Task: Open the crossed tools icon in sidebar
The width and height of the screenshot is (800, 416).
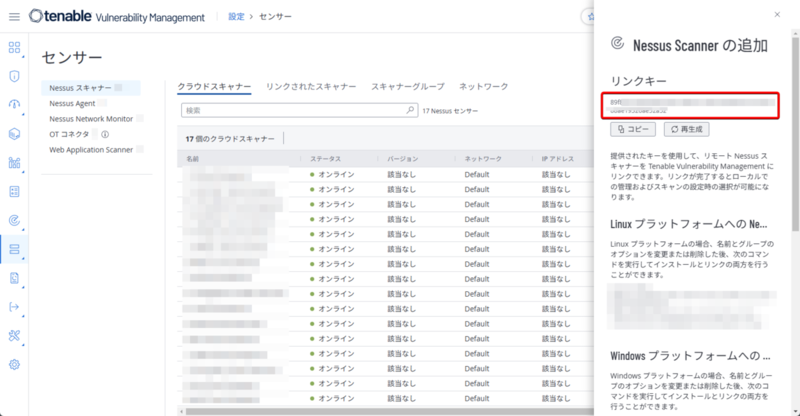Action: point(14,335)
